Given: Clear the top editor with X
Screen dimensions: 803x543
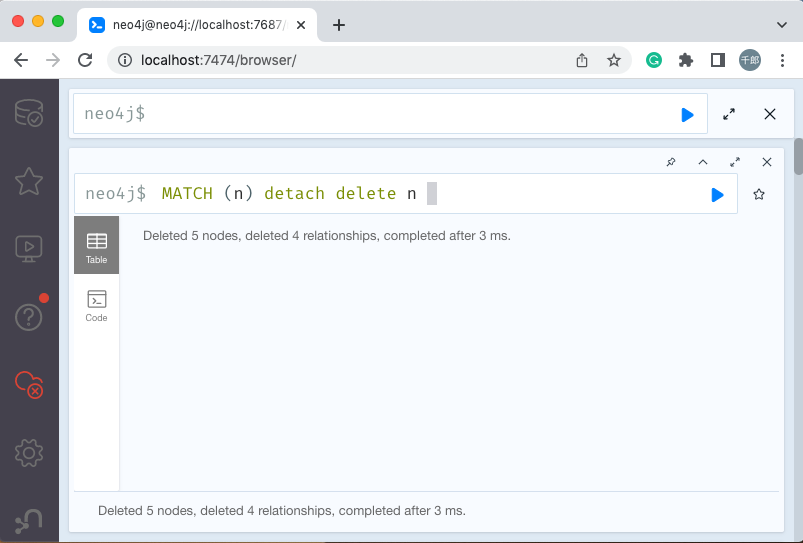Looking at the screenshot, I should click(x=770, y=114).
